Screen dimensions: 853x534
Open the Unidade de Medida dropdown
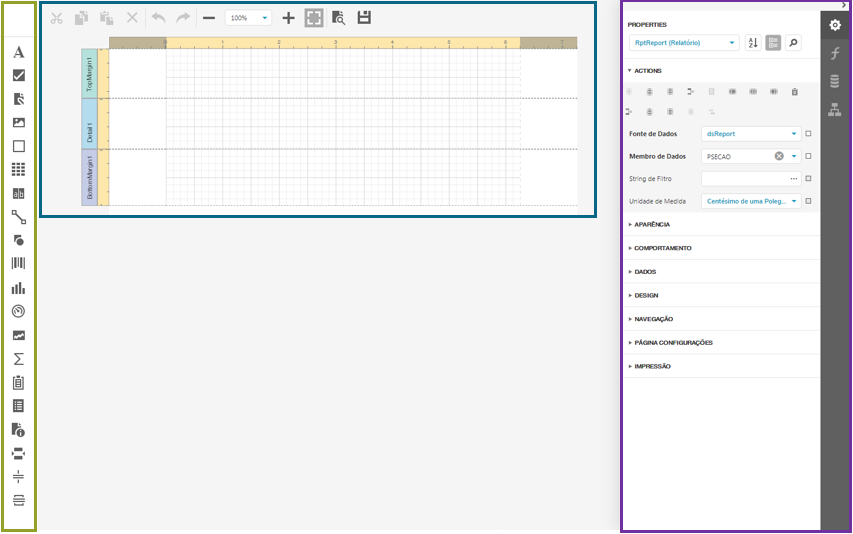tap(751, 201)
